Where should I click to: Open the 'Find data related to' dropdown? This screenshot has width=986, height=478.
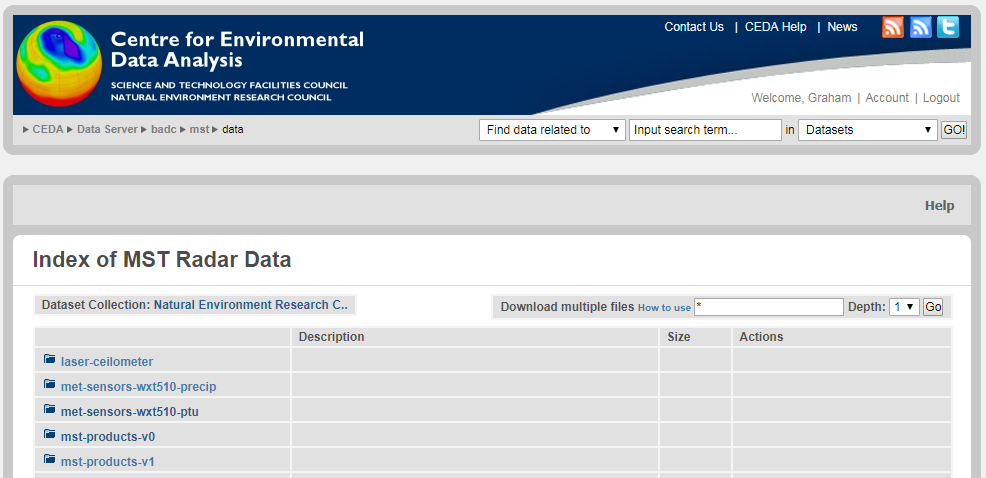[552, 130]
